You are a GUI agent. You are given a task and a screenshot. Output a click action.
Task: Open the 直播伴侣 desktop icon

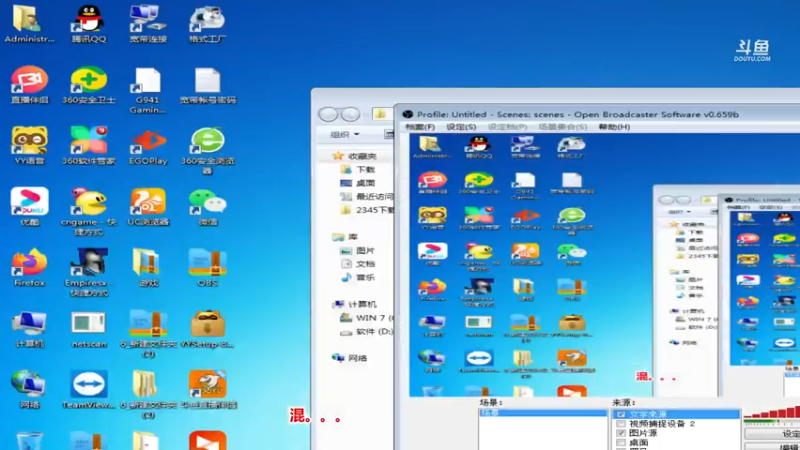click(x=30, y=85)
